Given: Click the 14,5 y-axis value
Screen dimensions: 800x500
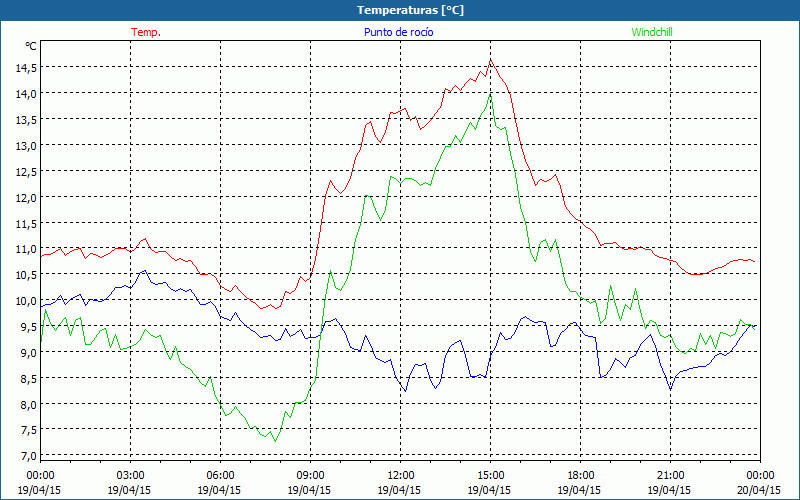Looking at the screenshot, I should point(26,67).
